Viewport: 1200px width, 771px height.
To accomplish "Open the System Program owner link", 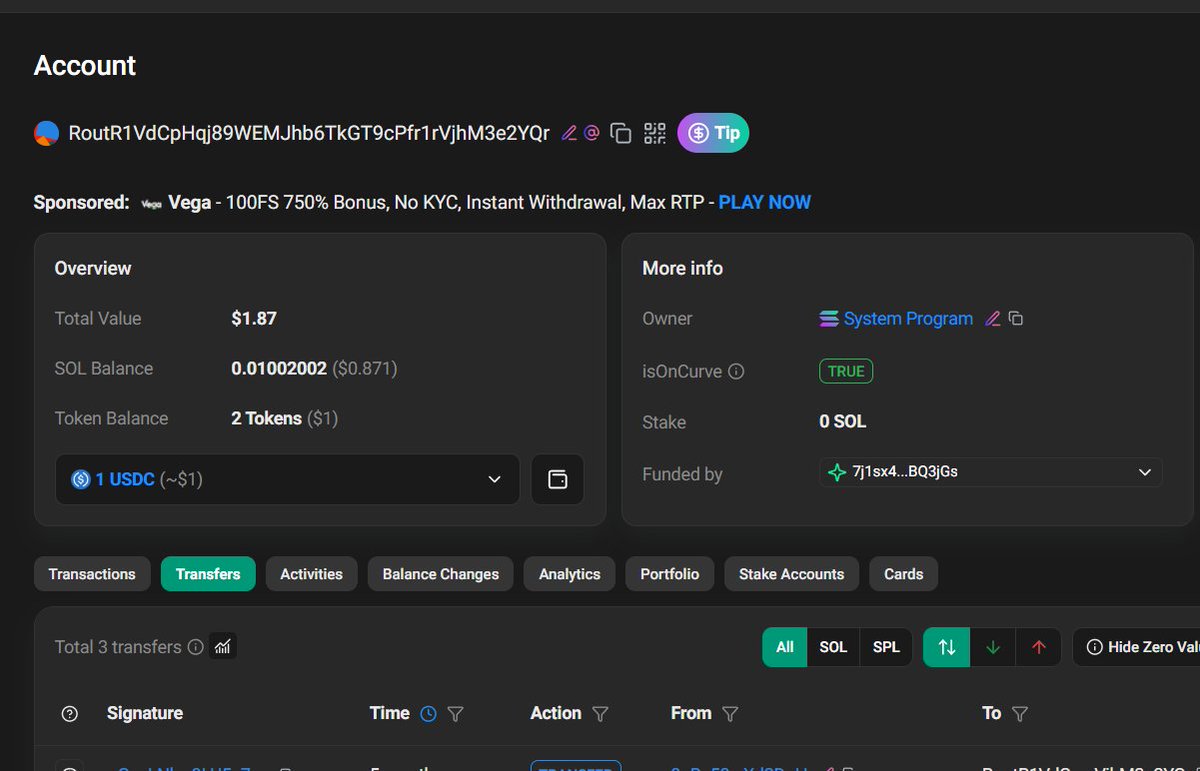I will (908, 318).
